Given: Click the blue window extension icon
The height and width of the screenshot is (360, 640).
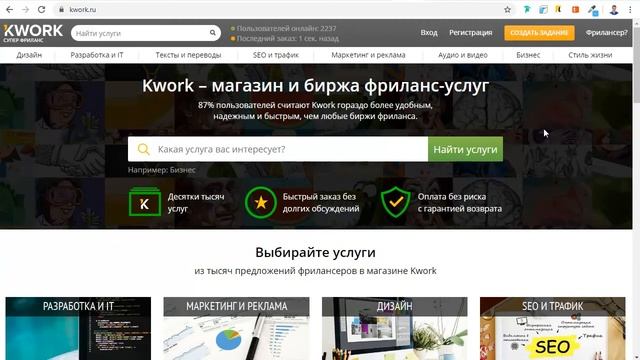Looking at the screenshot, I should coord(543,9).
